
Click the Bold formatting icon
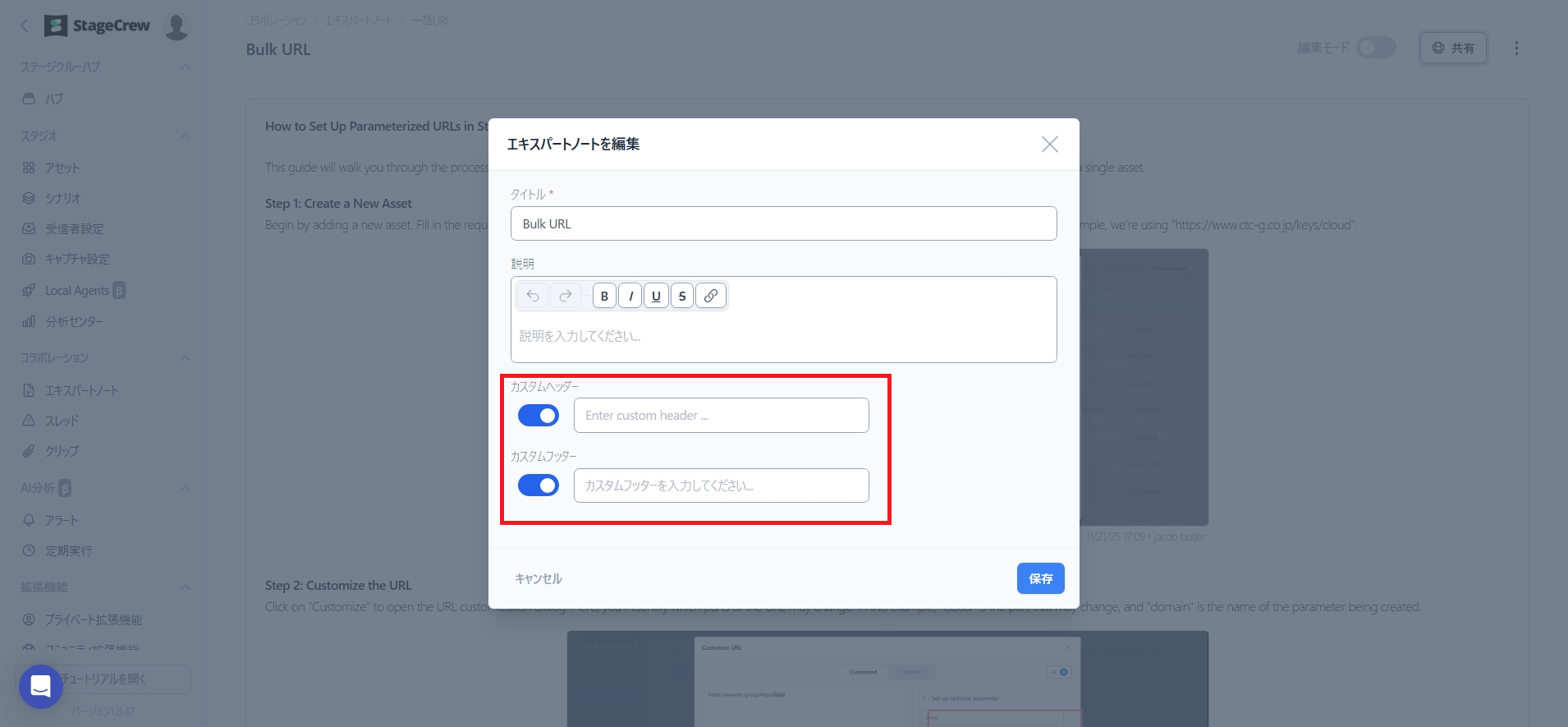(x=604, y=296)
